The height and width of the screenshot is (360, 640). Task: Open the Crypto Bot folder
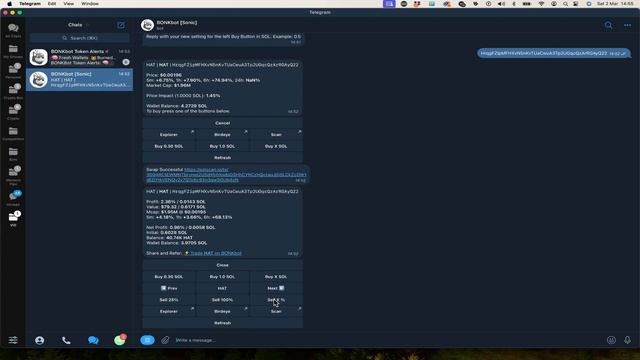[x=13, y=92]
